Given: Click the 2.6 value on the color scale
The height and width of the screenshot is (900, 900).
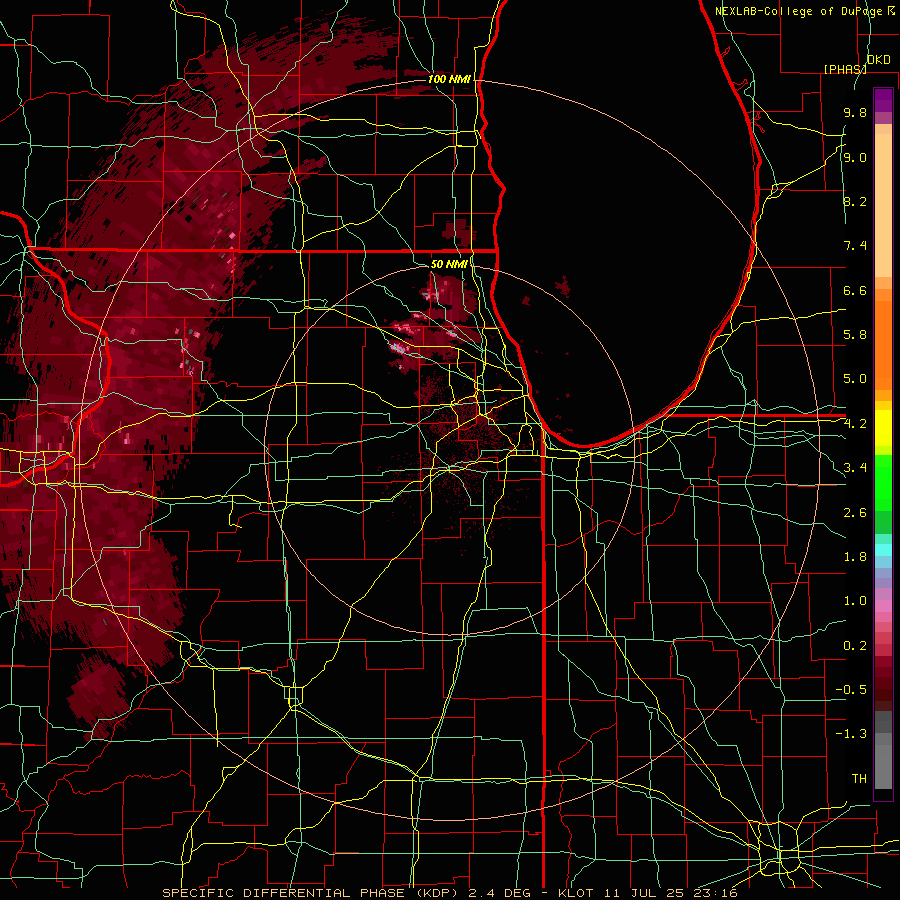Looking at the screenshot, I should point(855,512).
